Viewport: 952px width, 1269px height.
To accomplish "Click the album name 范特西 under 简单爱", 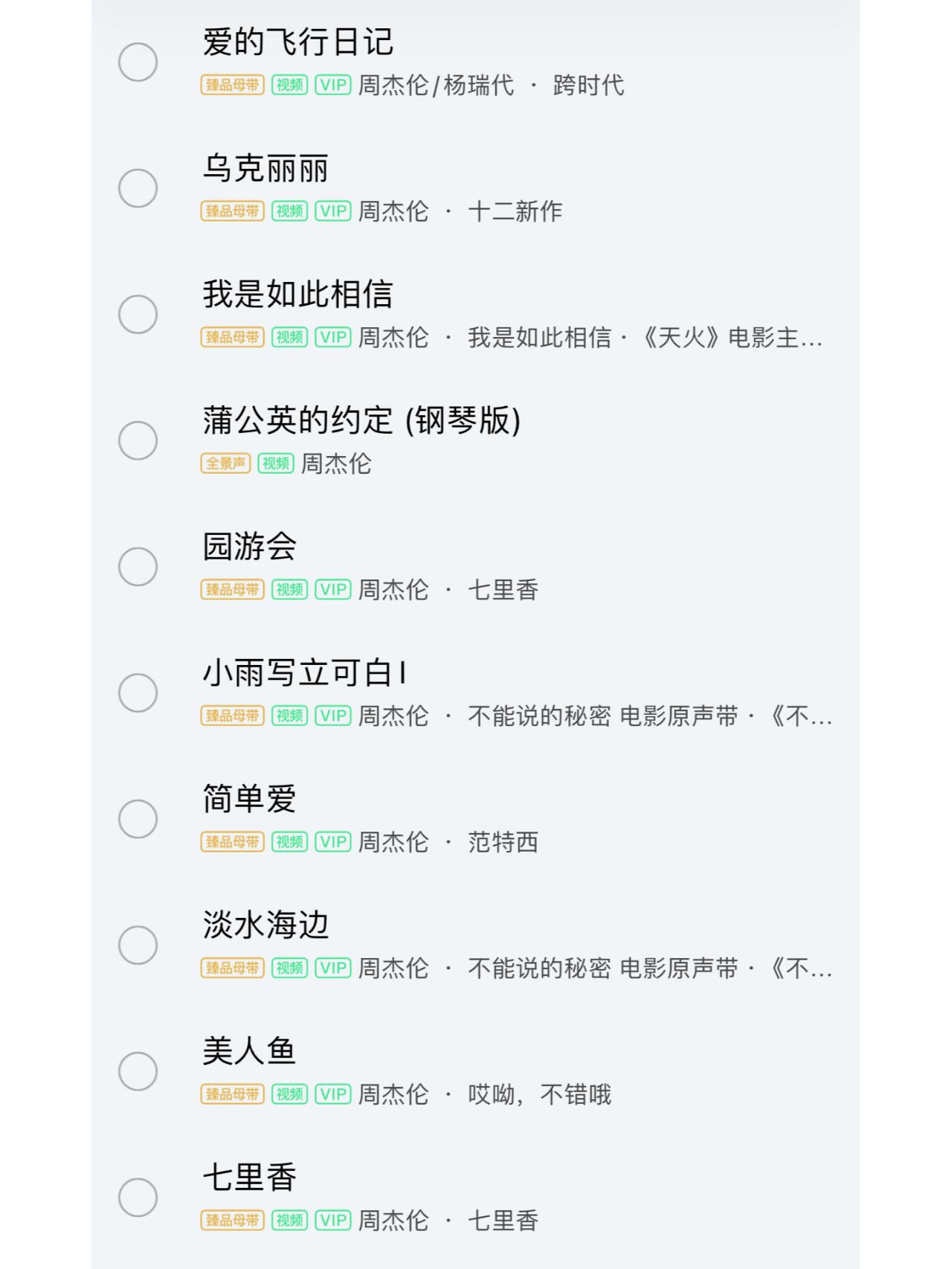I will (503, 842).
